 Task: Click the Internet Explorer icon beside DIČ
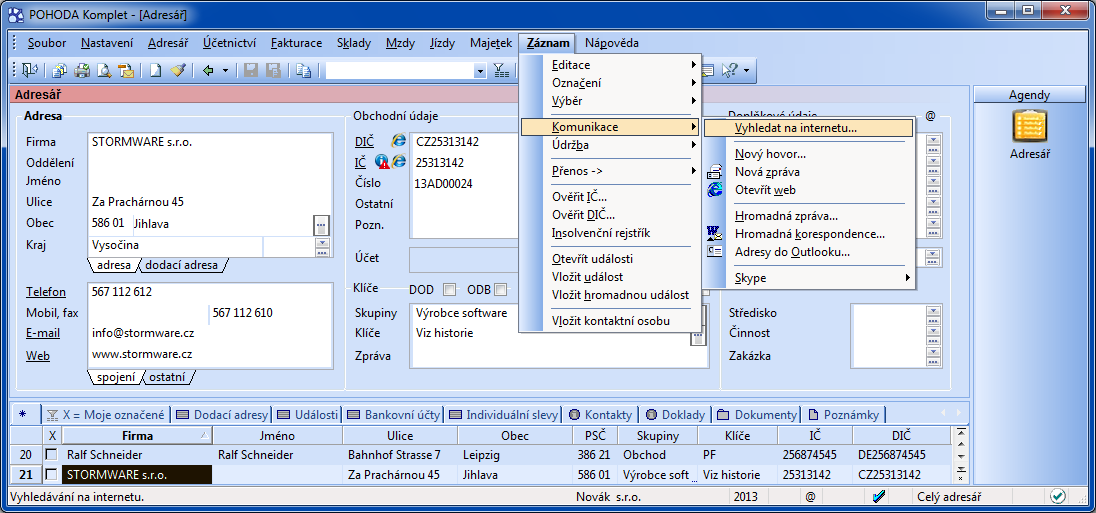[398, 141]
